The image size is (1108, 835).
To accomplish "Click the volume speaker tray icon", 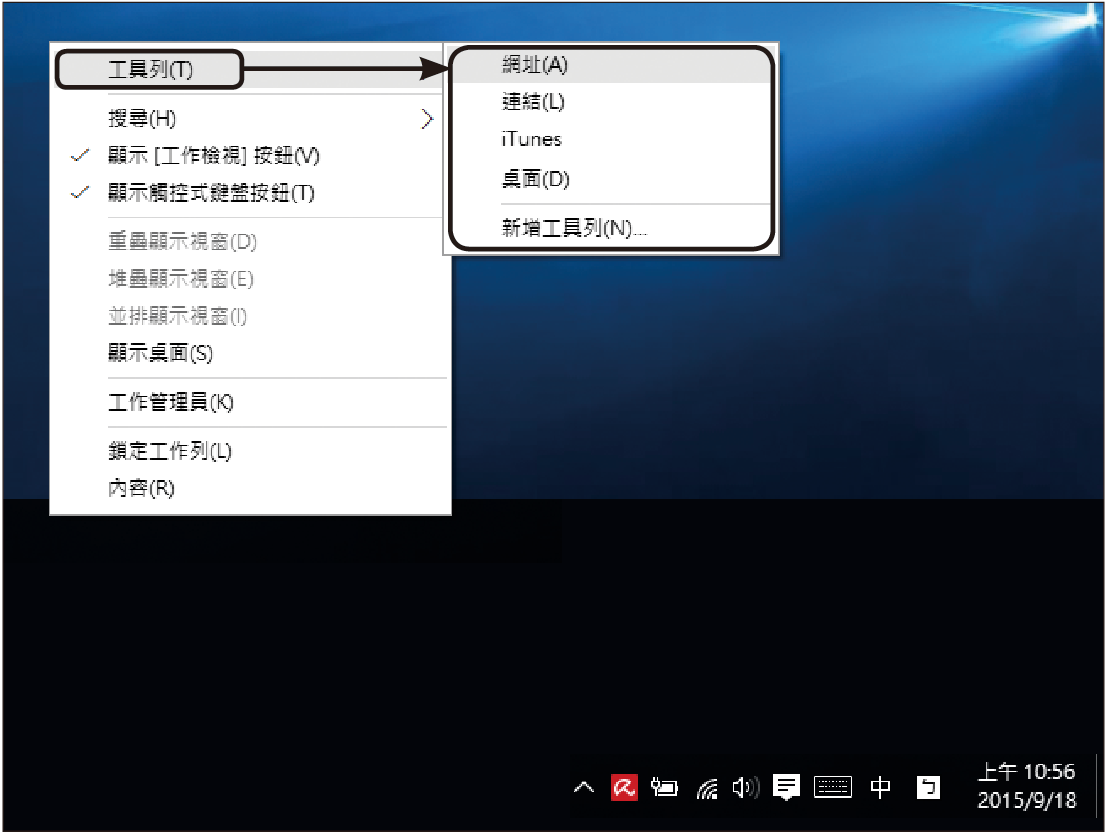I will click(745, 787).
